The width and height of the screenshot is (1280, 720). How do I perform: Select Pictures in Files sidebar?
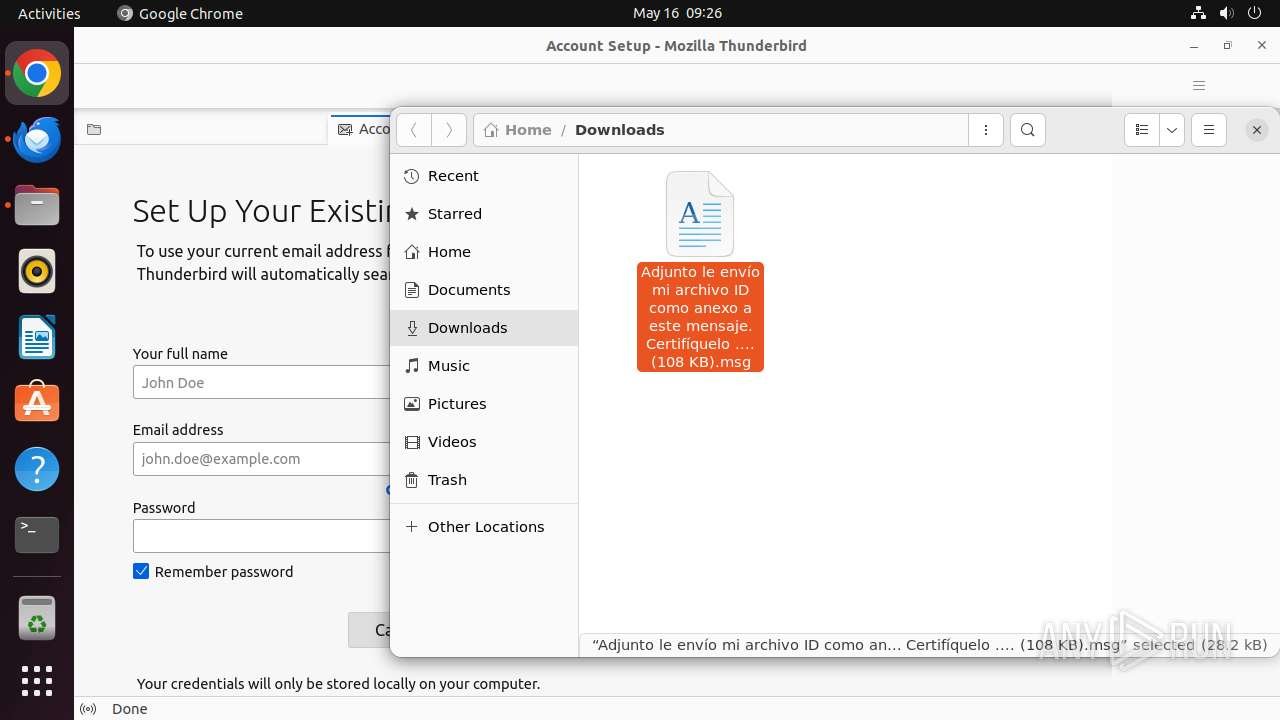pyautogui.click(x=484, y=404)
